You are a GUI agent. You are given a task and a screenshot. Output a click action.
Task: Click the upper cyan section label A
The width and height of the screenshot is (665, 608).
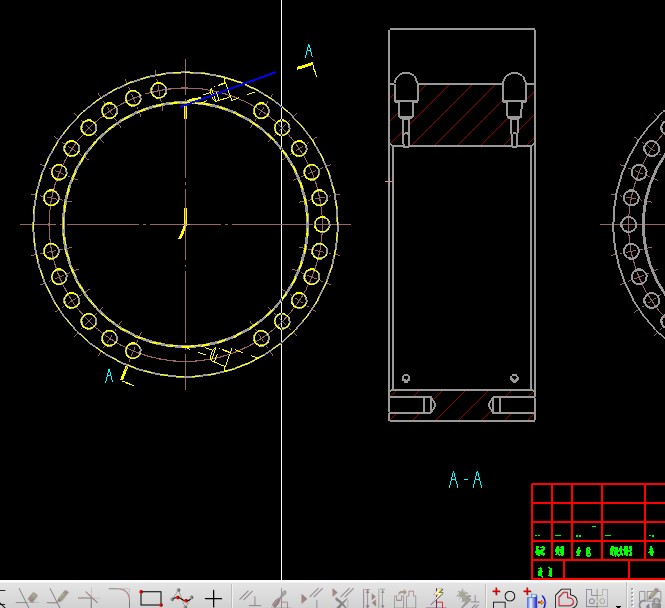pos(309,51)
